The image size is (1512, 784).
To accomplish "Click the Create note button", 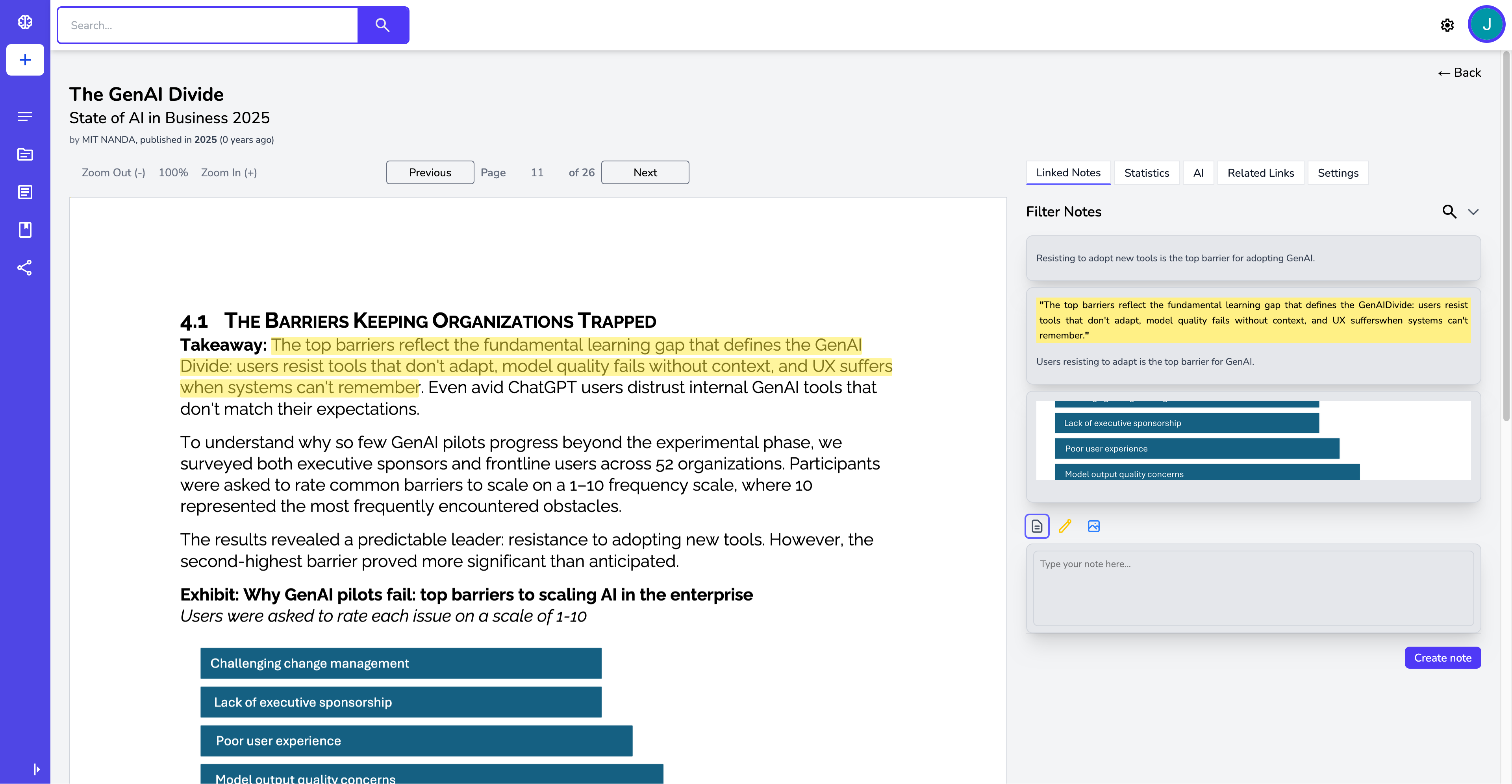I will [1442, 658].
